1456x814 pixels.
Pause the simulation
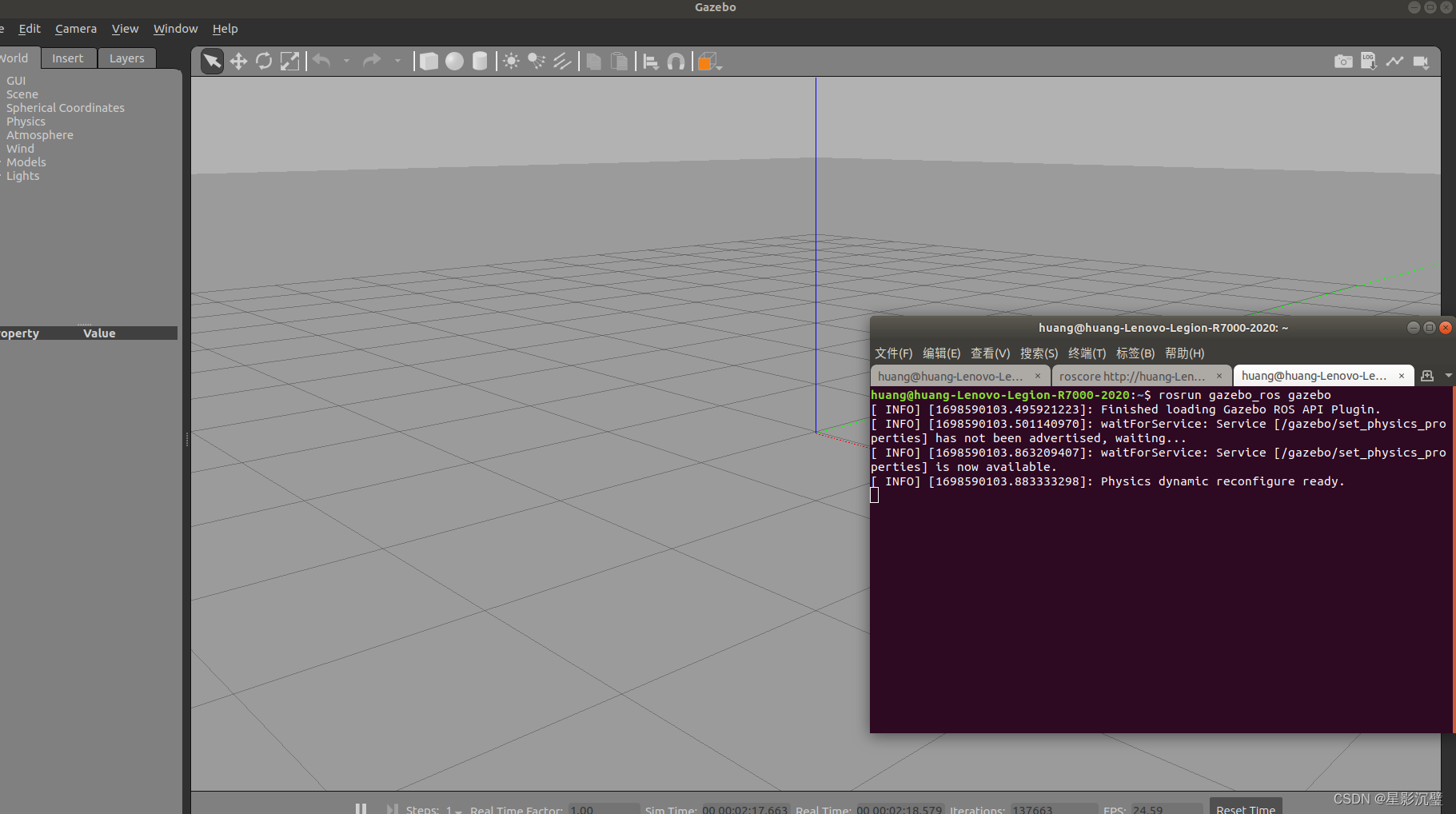pyautogui.click(x=361, y=809)
